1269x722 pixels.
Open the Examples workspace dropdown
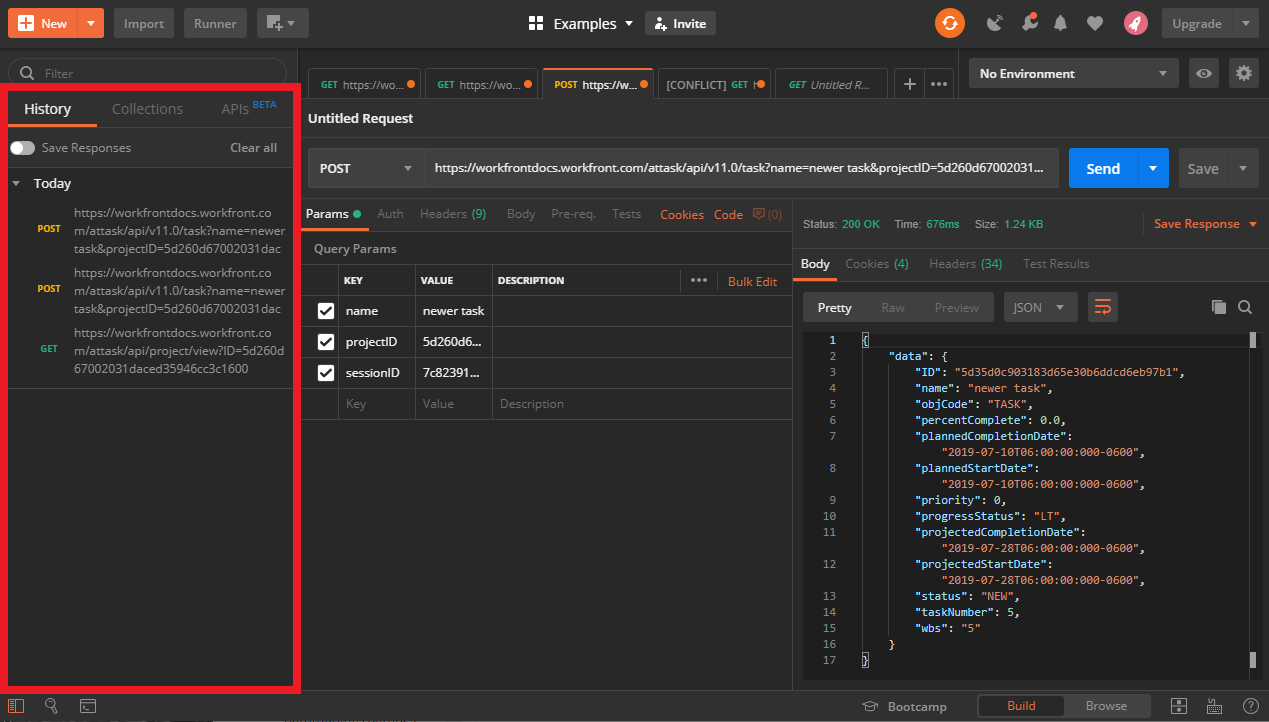tap(581, 23)
